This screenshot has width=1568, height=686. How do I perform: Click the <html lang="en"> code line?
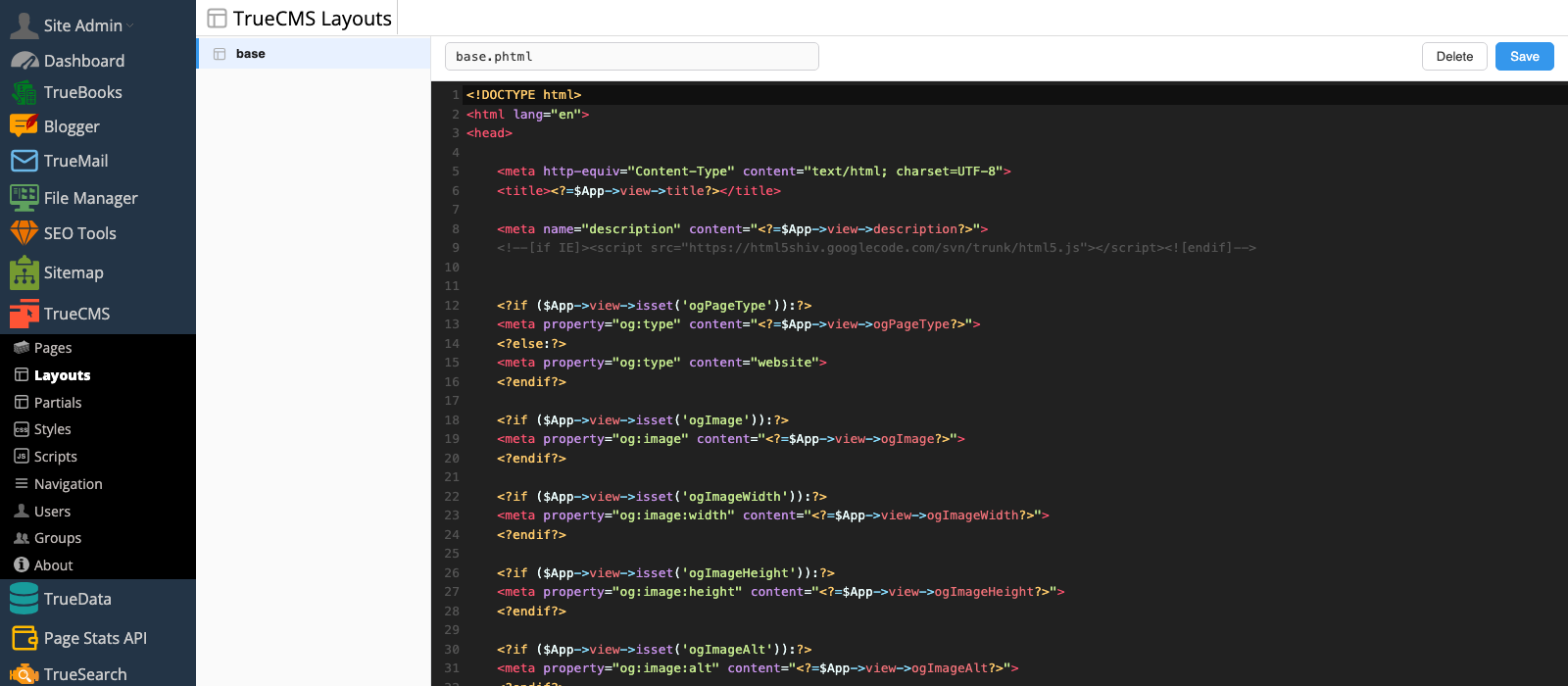[x=528, y=114]
